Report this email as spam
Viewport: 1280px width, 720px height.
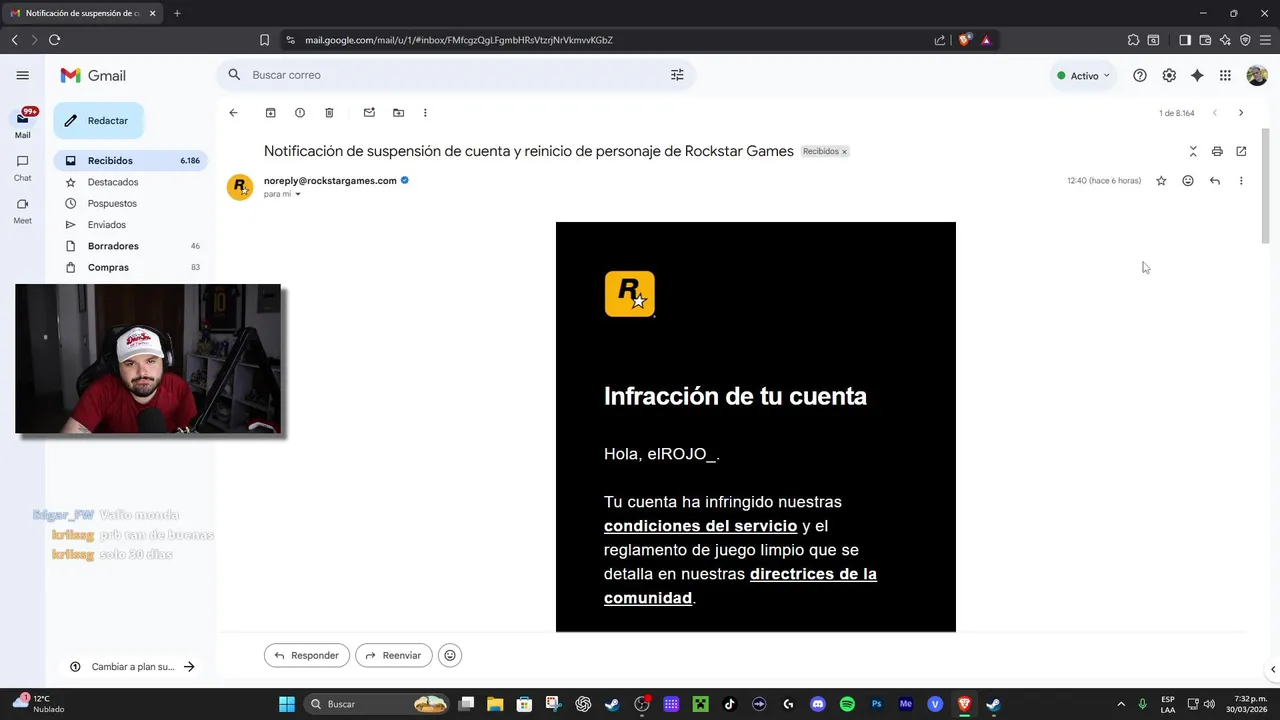pos(299,113)
